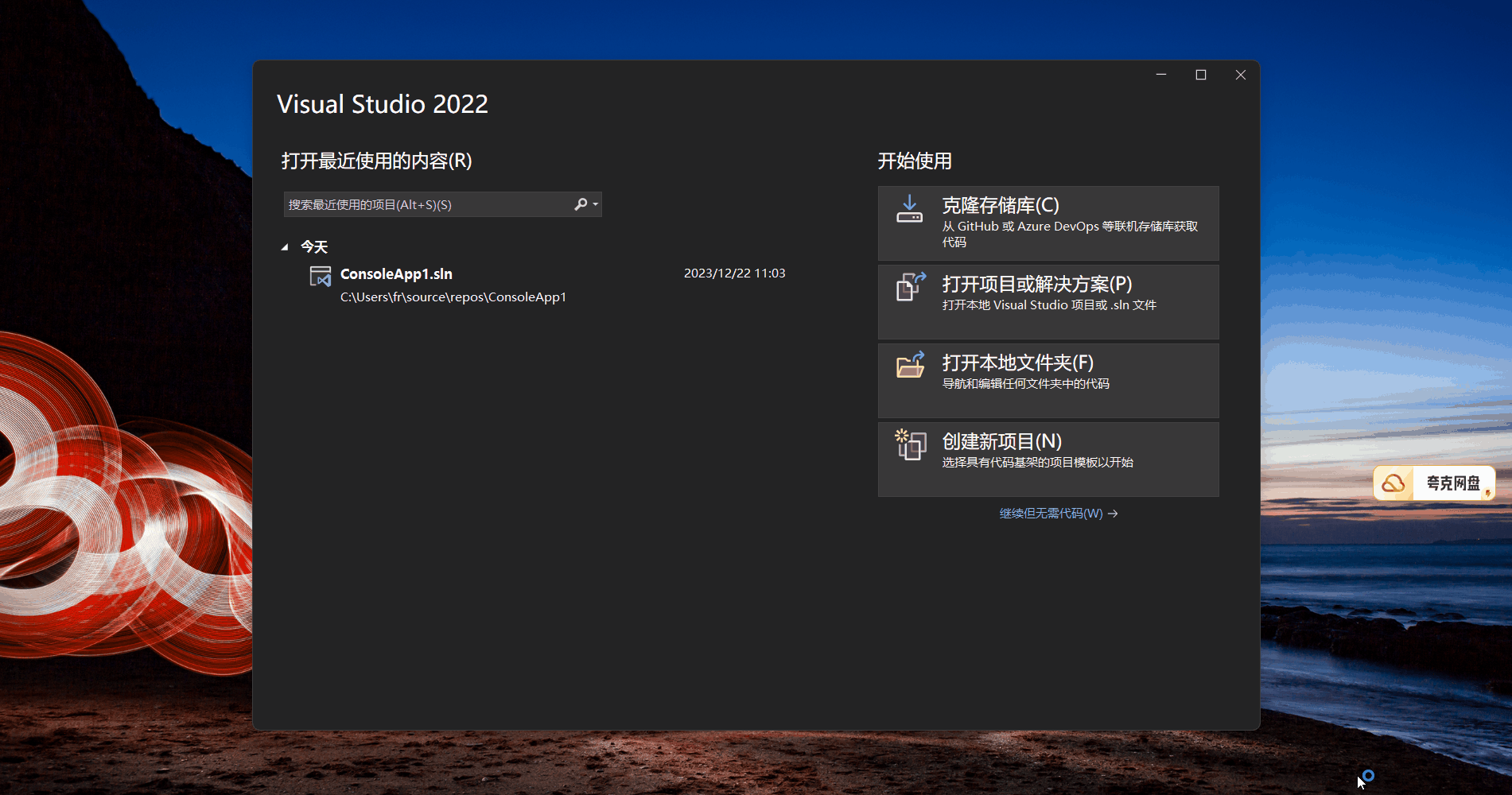Image resolution: width=1512 pixels, height=795 pixels.
Task: Click the ConsoleApp1 file path text
Action: tap(453, 297)
